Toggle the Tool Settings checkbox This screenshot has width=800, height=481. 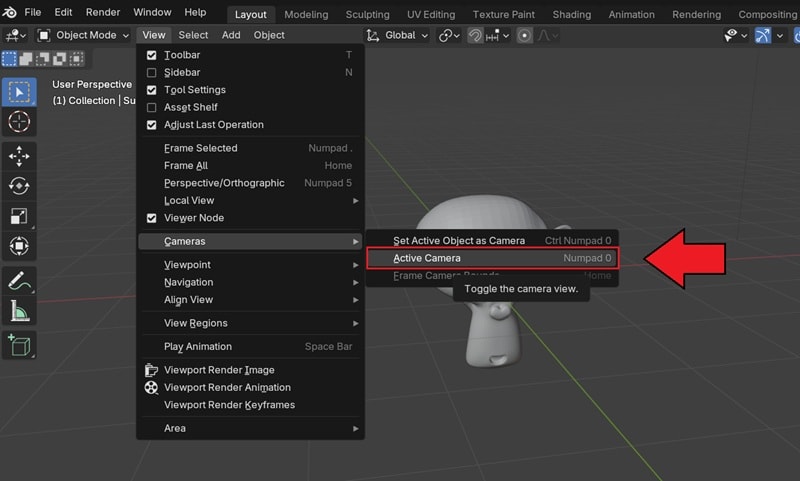[152, 90]
